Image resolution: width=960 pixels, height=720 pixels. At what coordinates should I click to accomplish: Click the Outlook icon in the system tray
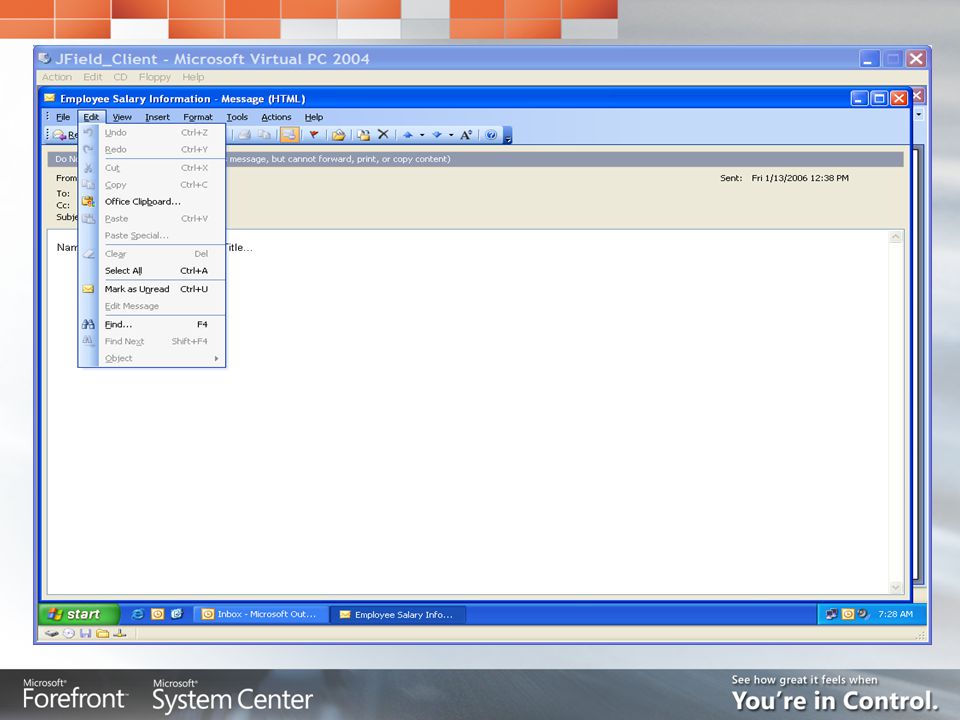point(848,613)
